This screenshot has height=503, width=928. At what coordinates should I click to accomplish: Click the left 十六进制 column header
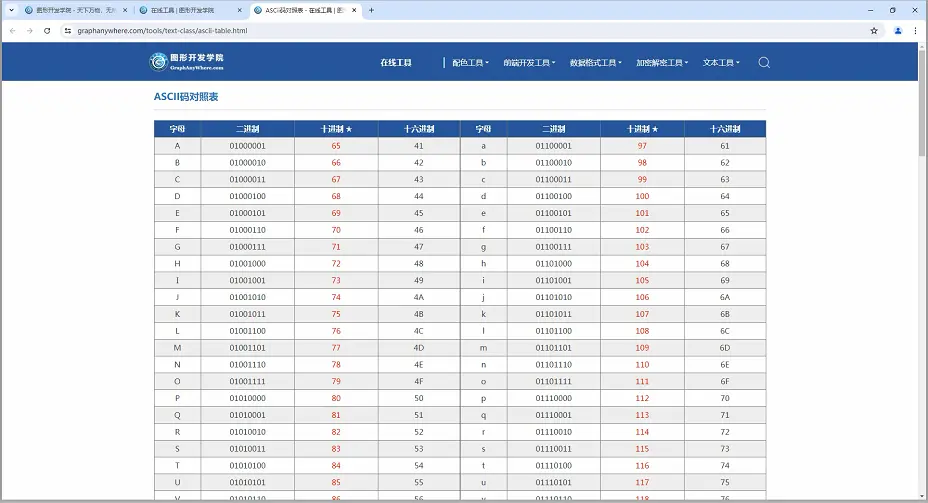point(419,128)
